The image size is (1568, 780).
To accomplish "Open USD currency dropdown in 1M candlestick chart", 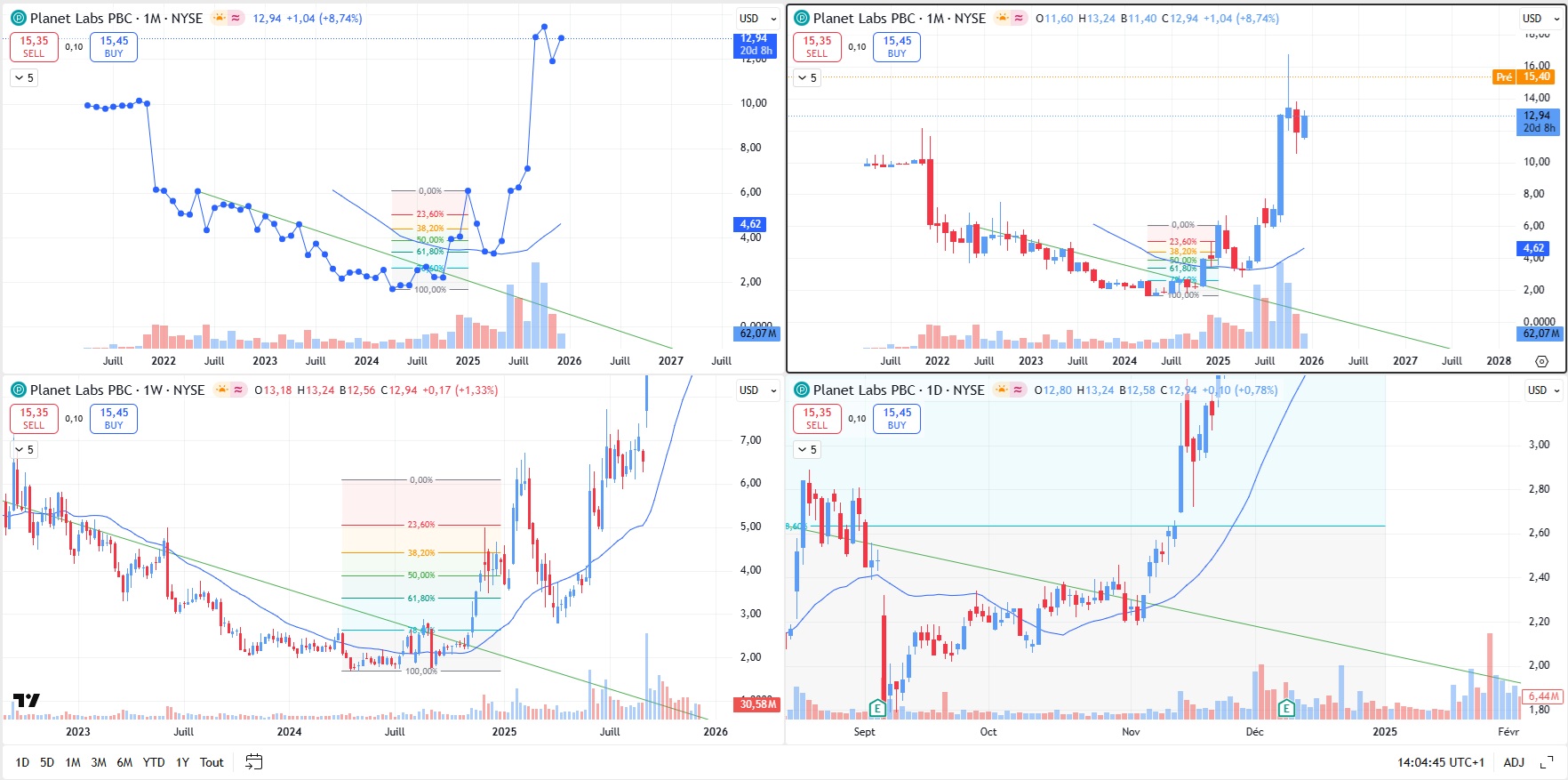I will (x=1540, y=18).
